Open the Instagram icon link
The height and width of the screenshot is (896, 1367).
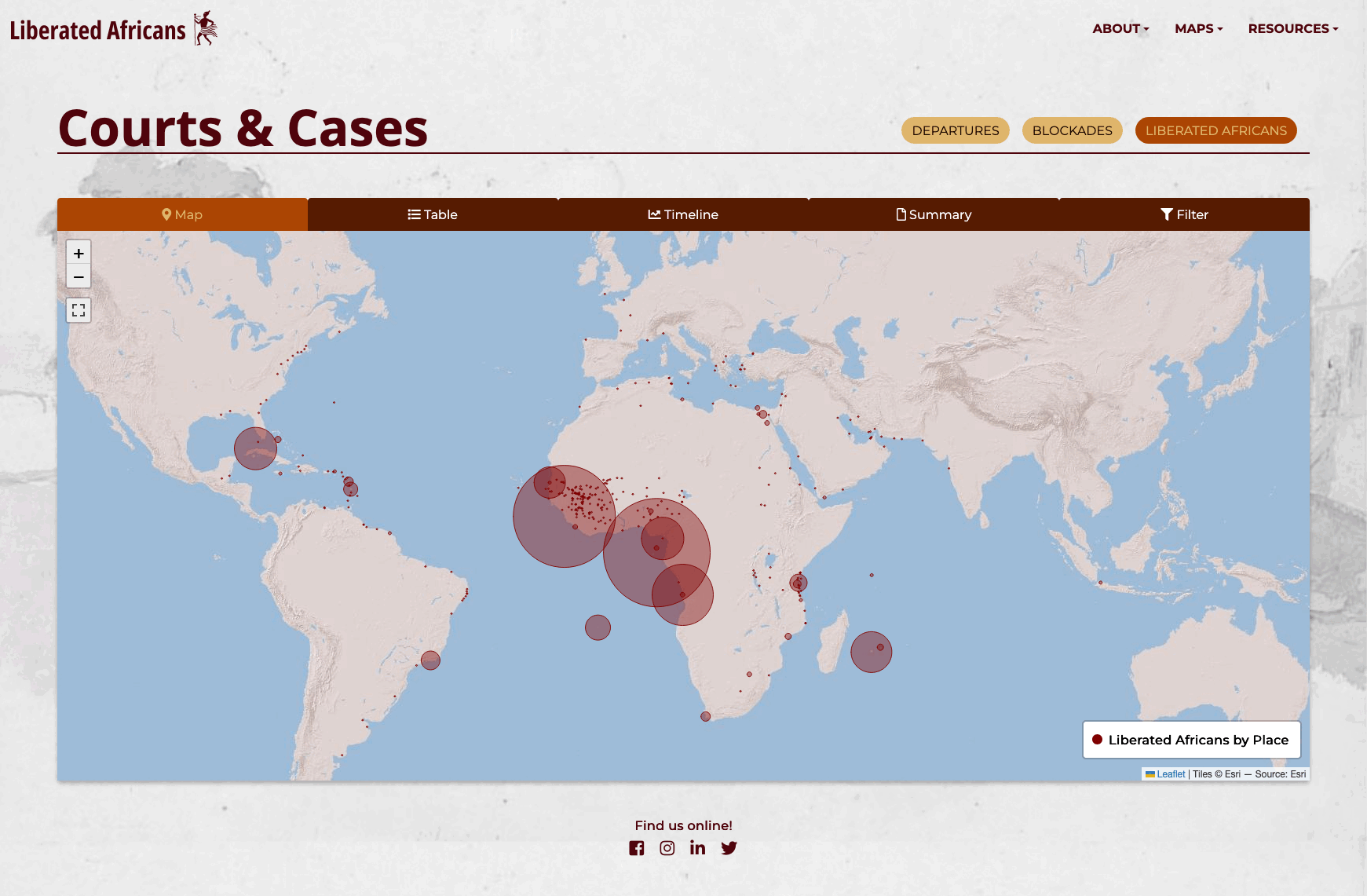coord(667,848)
